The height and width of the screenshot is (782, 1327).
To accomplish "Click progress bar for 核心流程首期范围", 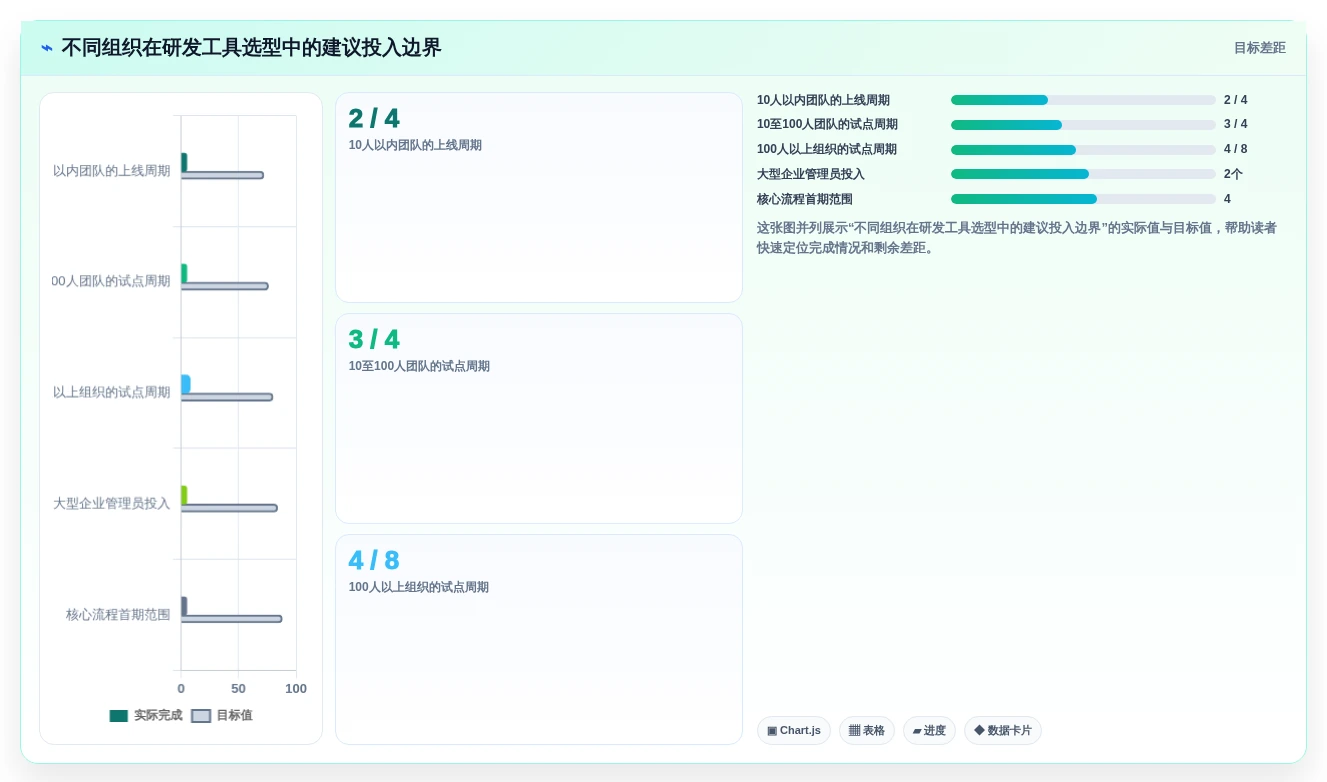I will [x=1083, y=199].
